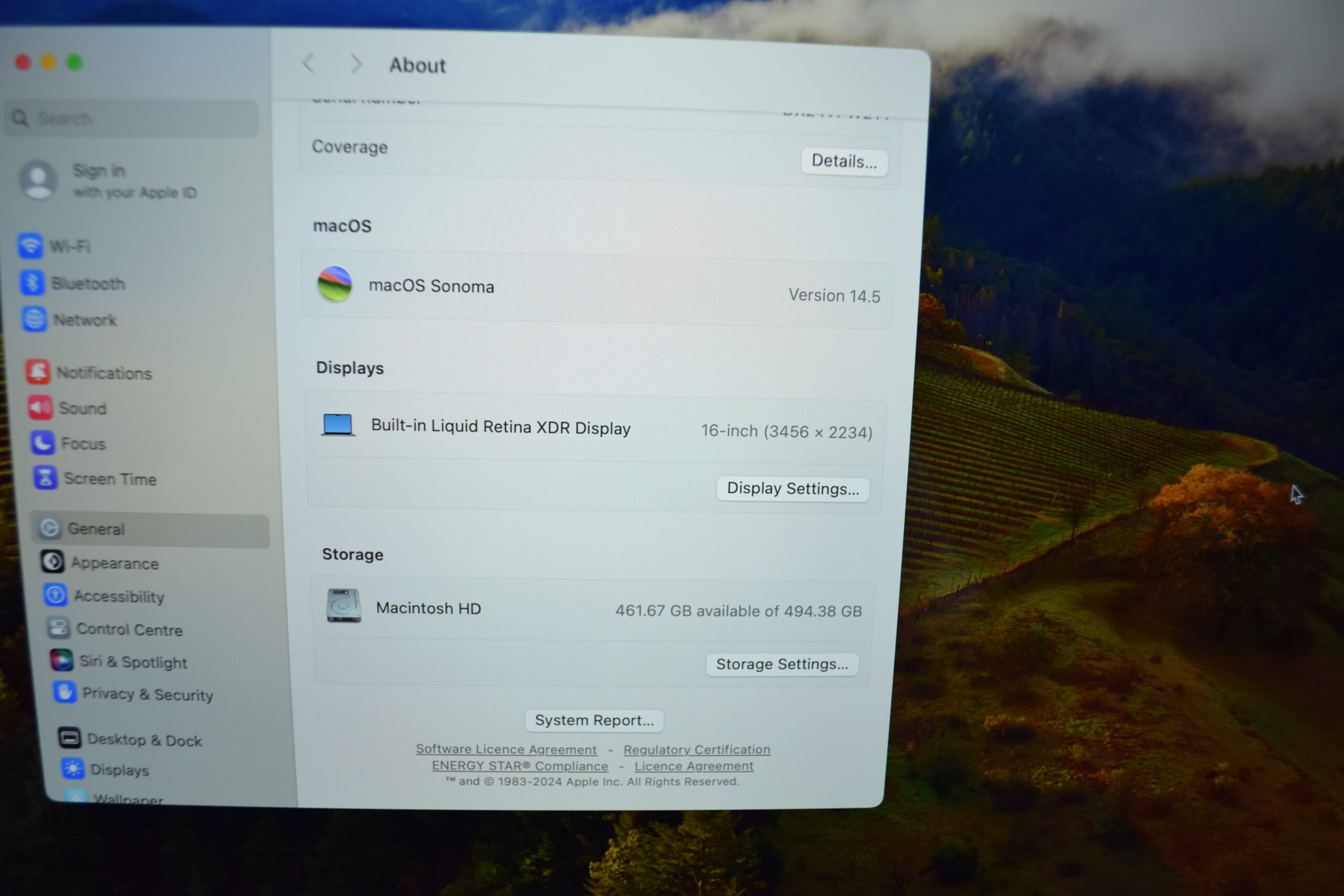
Task: Select General in the sidebar
Action: click(x=151, y=530)
